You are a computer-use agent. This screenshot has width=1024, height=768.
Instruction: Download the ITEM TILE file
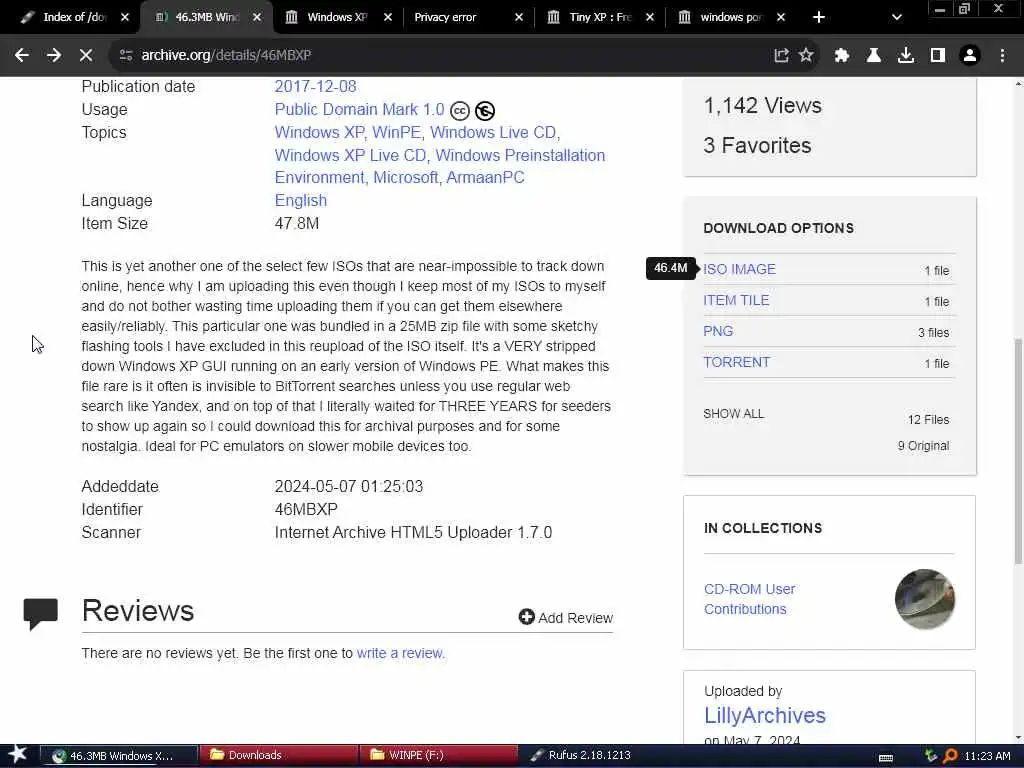click(736, 300)
